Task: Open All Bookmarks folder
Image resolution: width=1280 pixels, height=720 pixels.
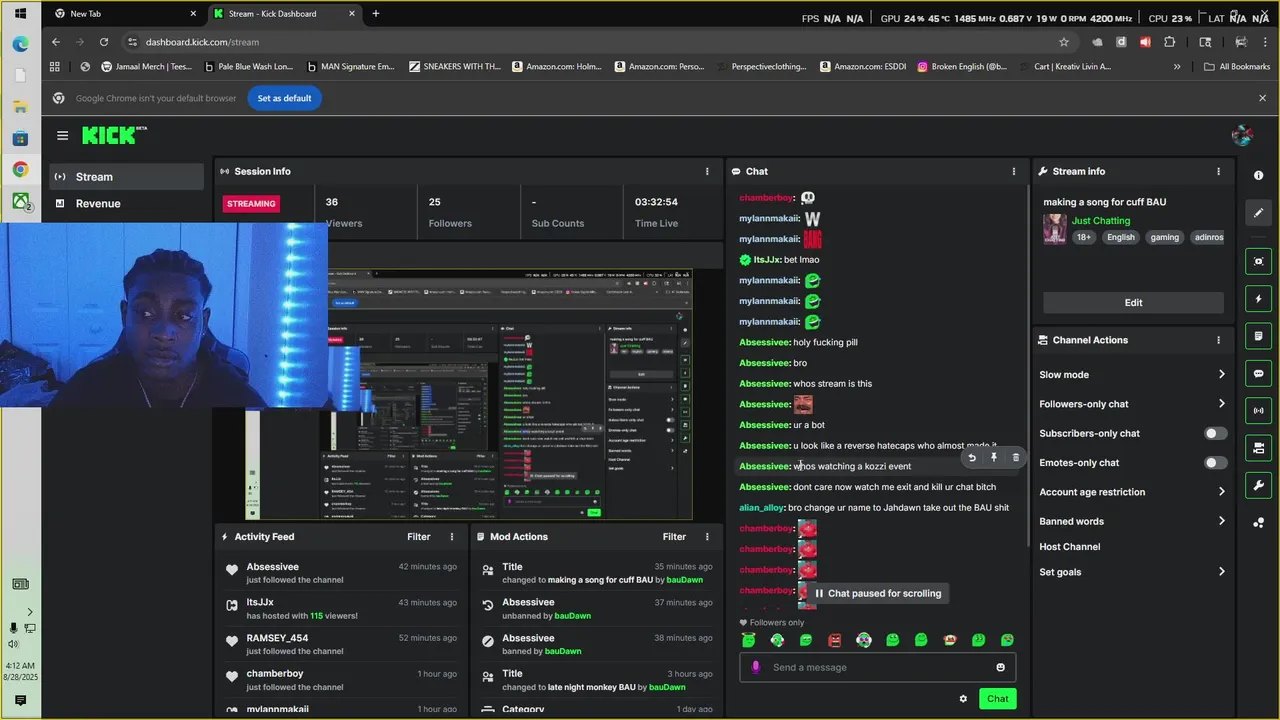Action: click(x=1237, y=67)
